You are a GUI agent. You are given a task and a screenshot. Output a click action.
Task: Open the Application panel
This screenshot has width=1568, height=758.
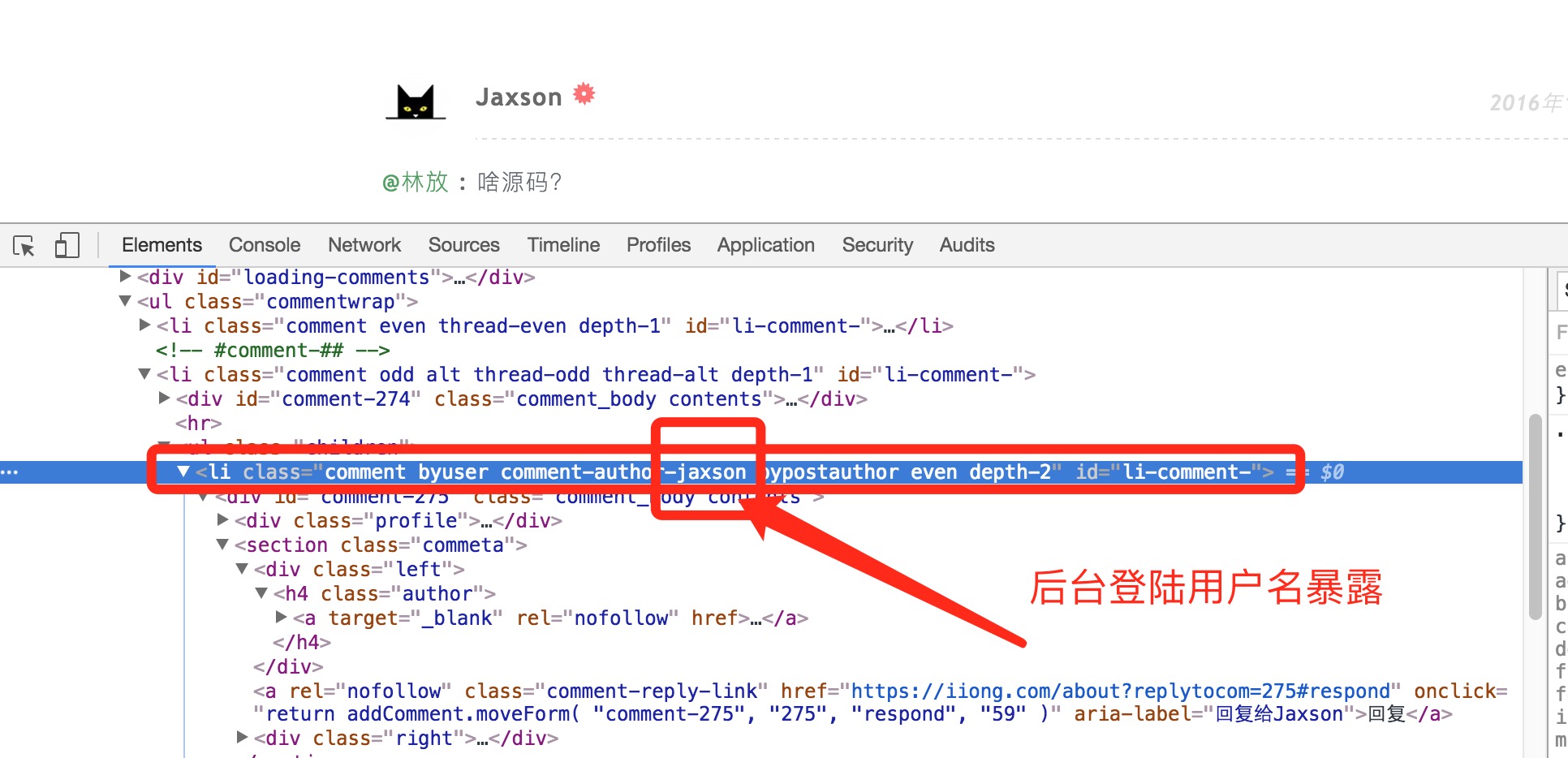click(x=765, y=245)
